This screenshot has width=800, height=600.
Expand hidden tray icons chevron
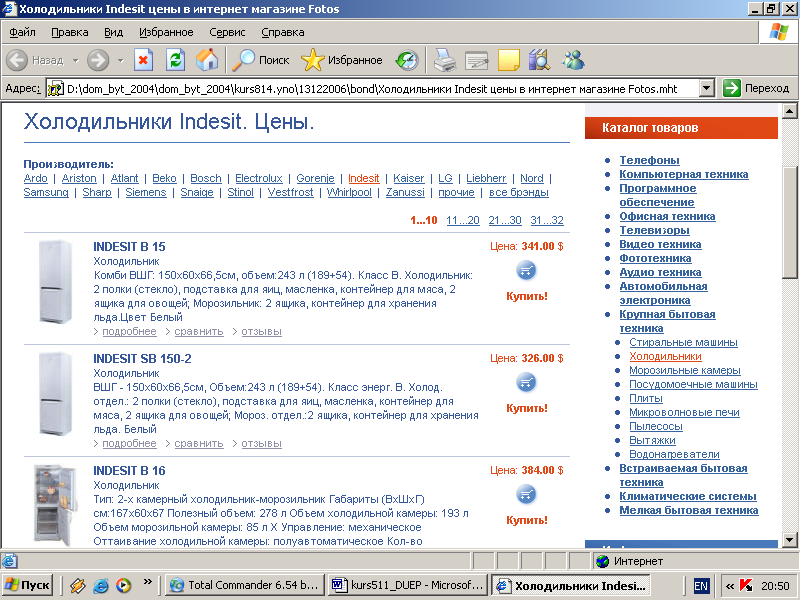coord(730,586)
